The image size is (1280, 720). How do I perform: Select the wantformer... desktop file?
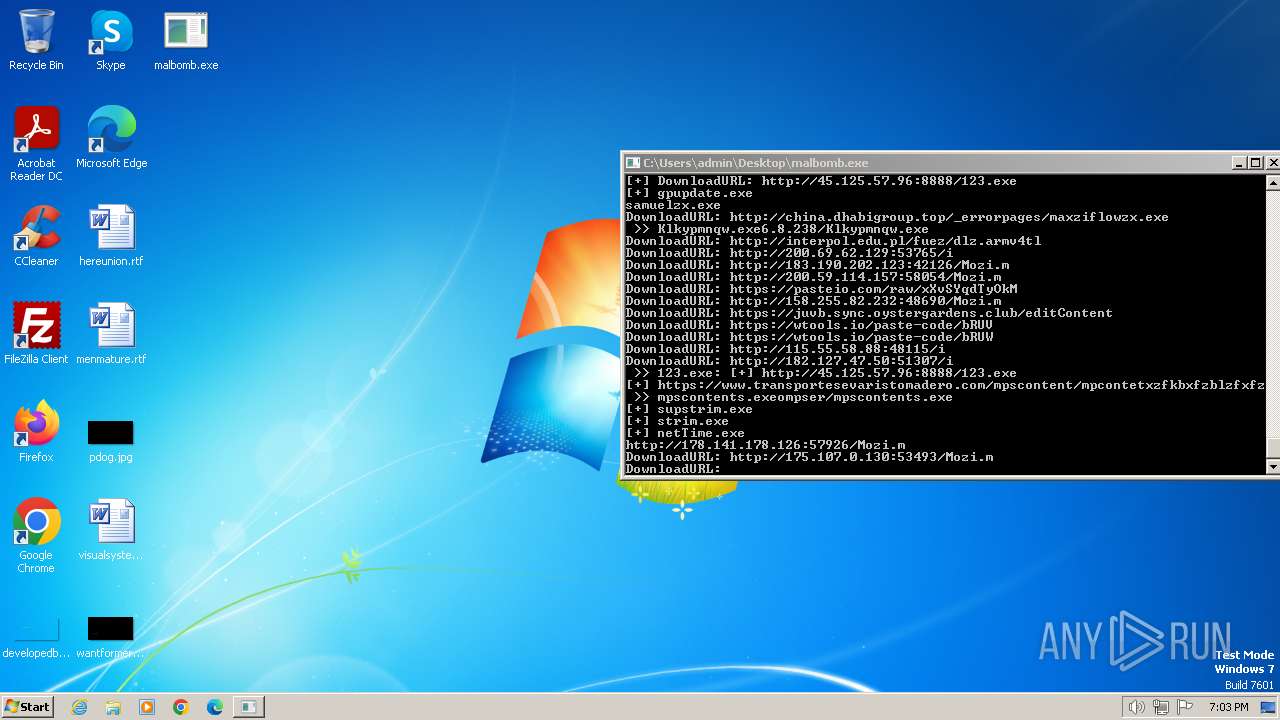pos(111,639)
